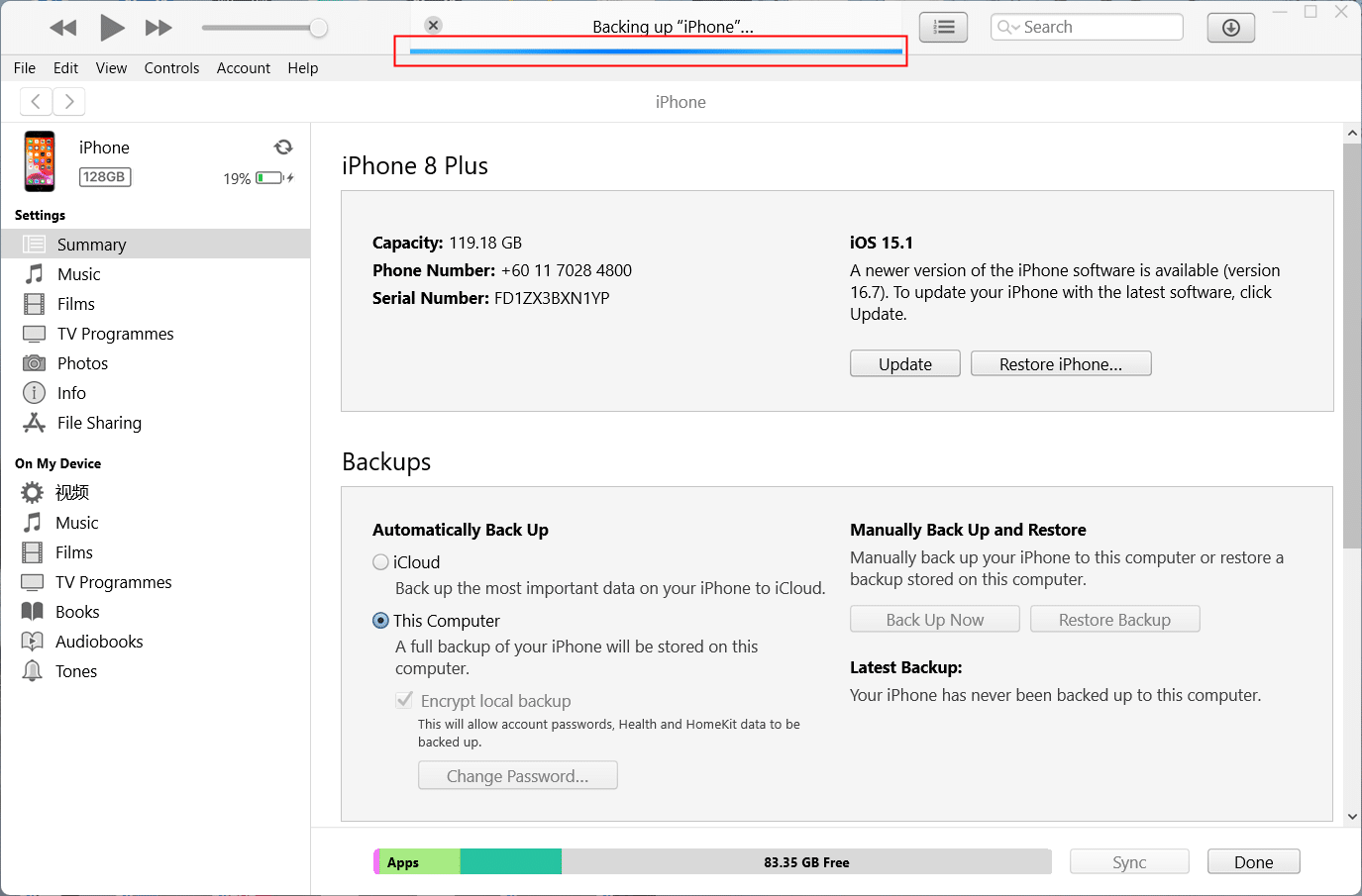Click the Restore iPhone... button
The image size is (1362, 896).
[1061, 363]
